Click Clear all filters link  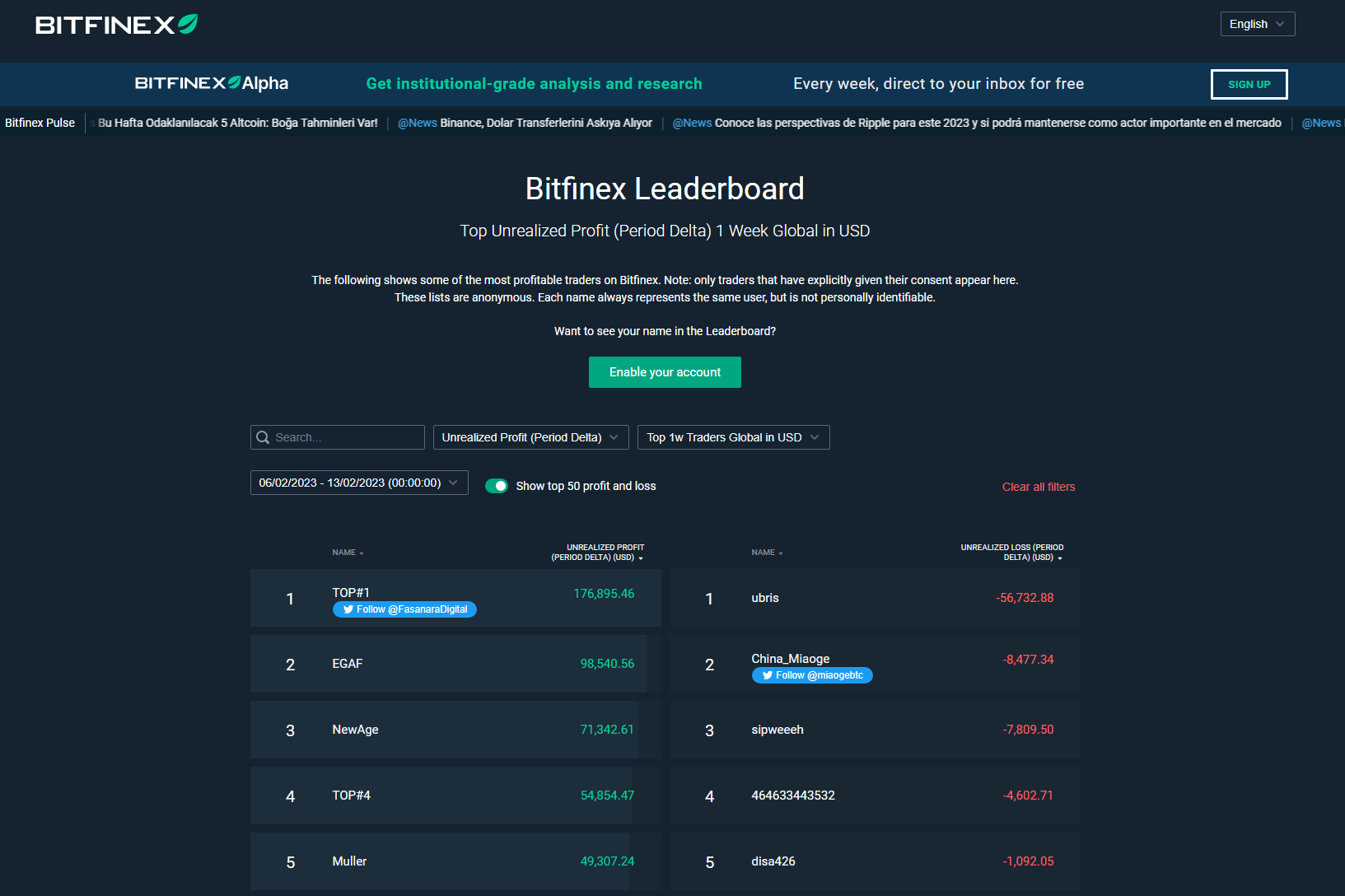[1039, 487]
